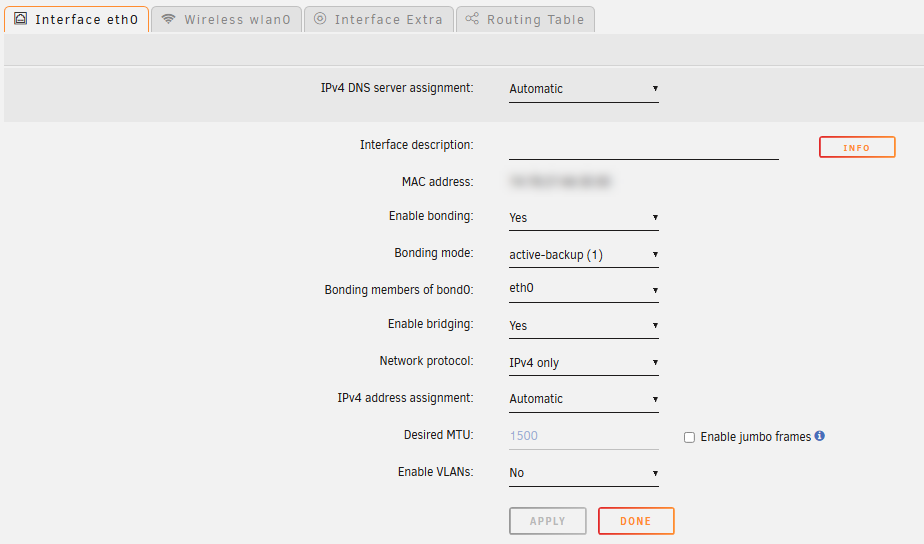Click the wifi icon on wlan0 tab
This screenshot has width=924, height=544.
point(168,19)
